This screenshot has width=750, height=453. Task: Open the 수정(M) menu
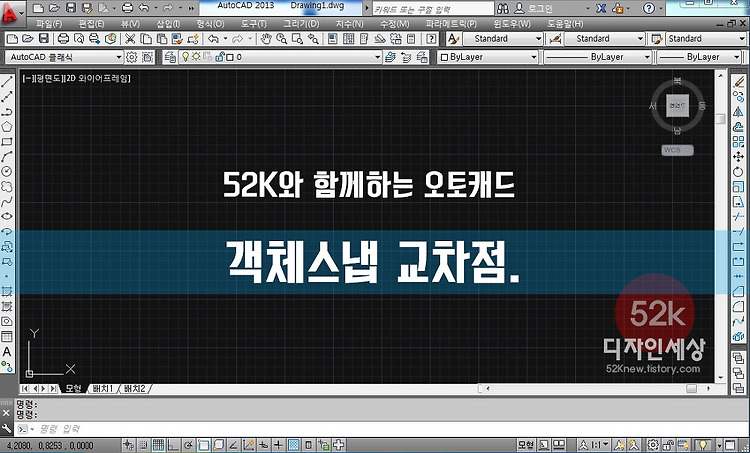click(395, 23)
